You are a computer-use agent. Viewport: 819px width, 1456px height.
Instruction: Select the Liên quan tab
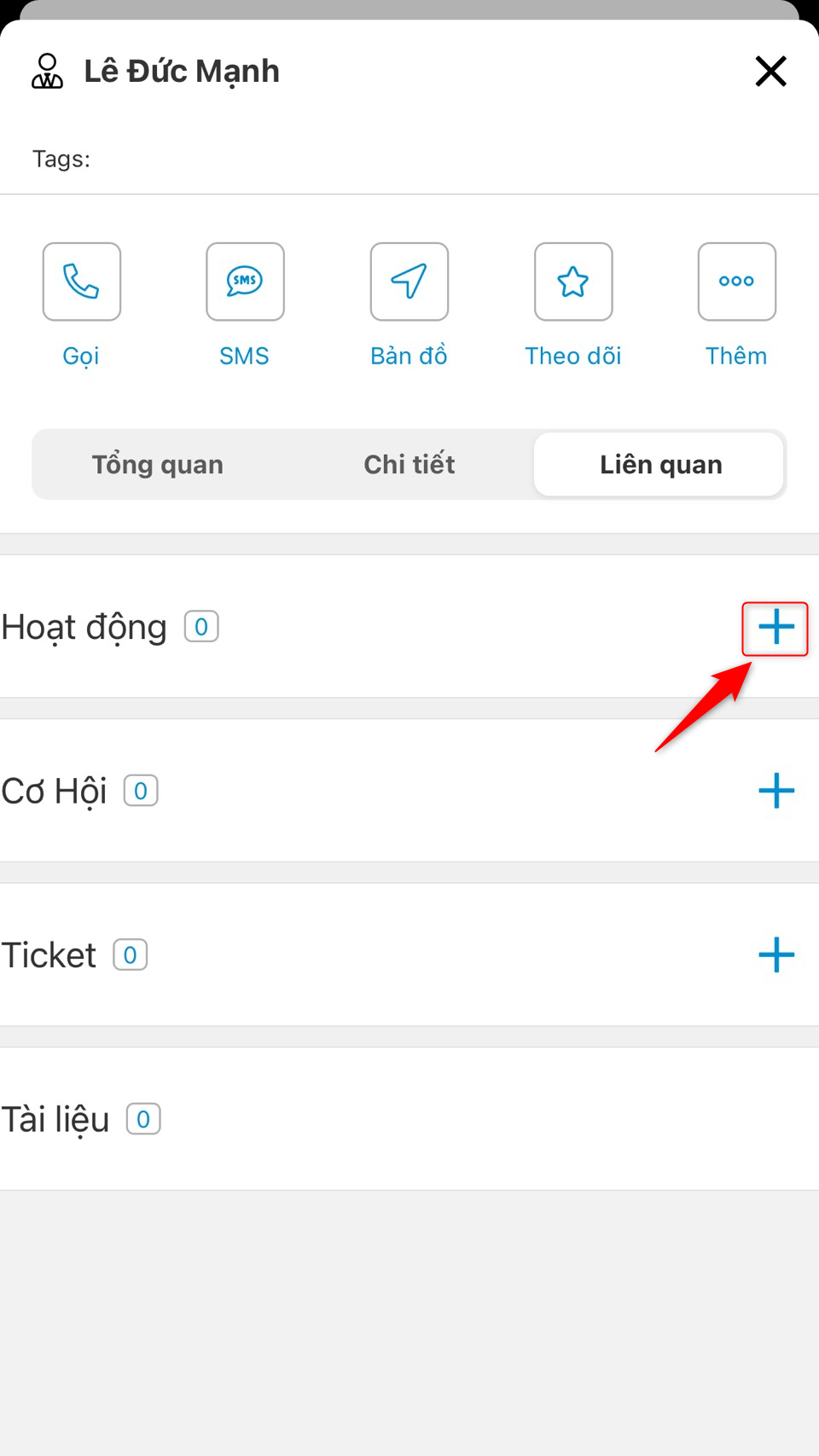click(660, 465)
